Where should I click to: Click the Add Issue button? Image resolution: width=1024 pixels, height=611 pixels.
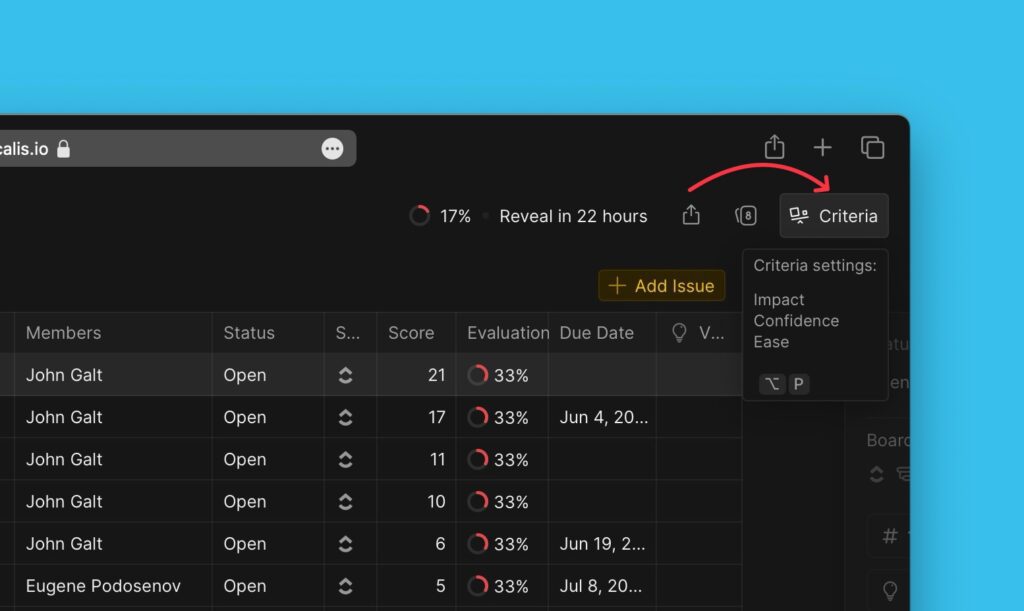point(661,286)
